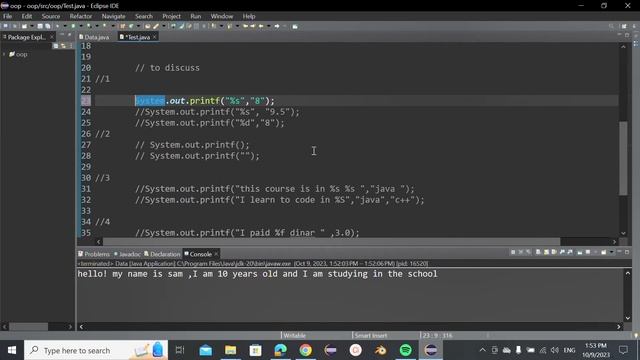Click the editor vertical scrollbar thumb
640x360 pixels.
pyautogui.click(x=623, y=158)
